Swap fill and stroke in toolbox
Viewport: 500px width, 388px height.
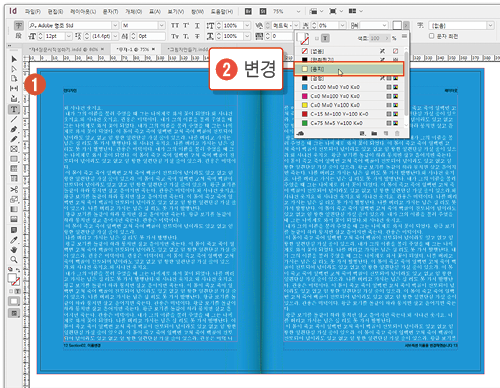tap(18, 269)
